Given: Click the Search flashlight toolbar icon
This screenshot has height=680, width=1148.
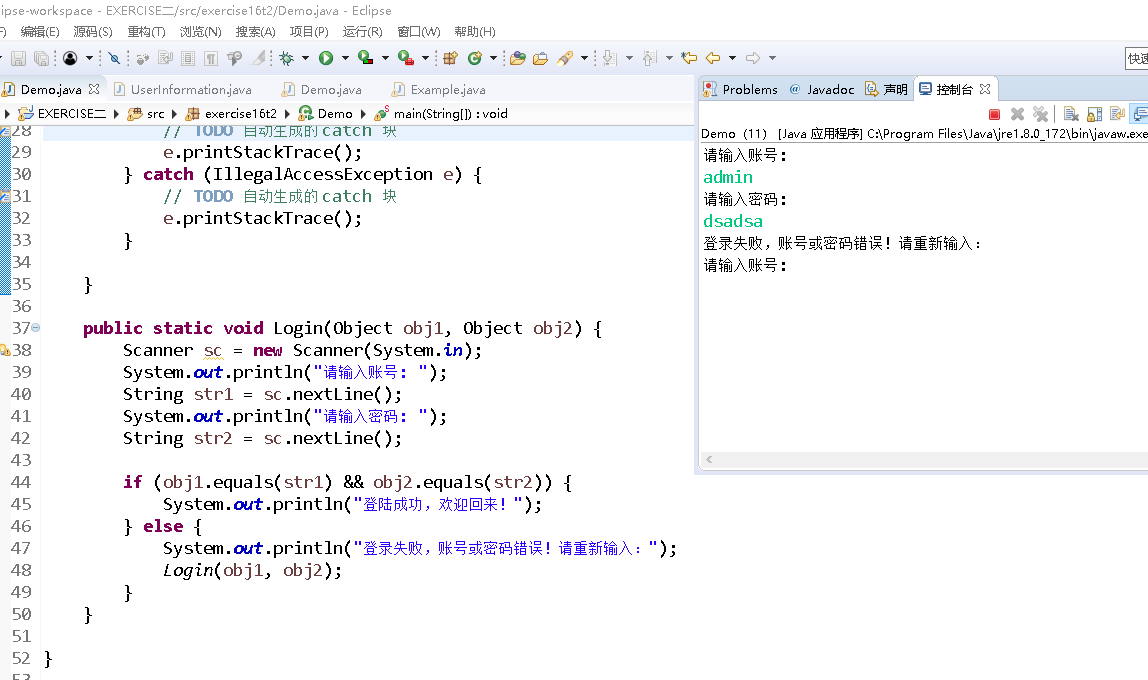Looking at the screenshot, I should [x=564, y=58].
